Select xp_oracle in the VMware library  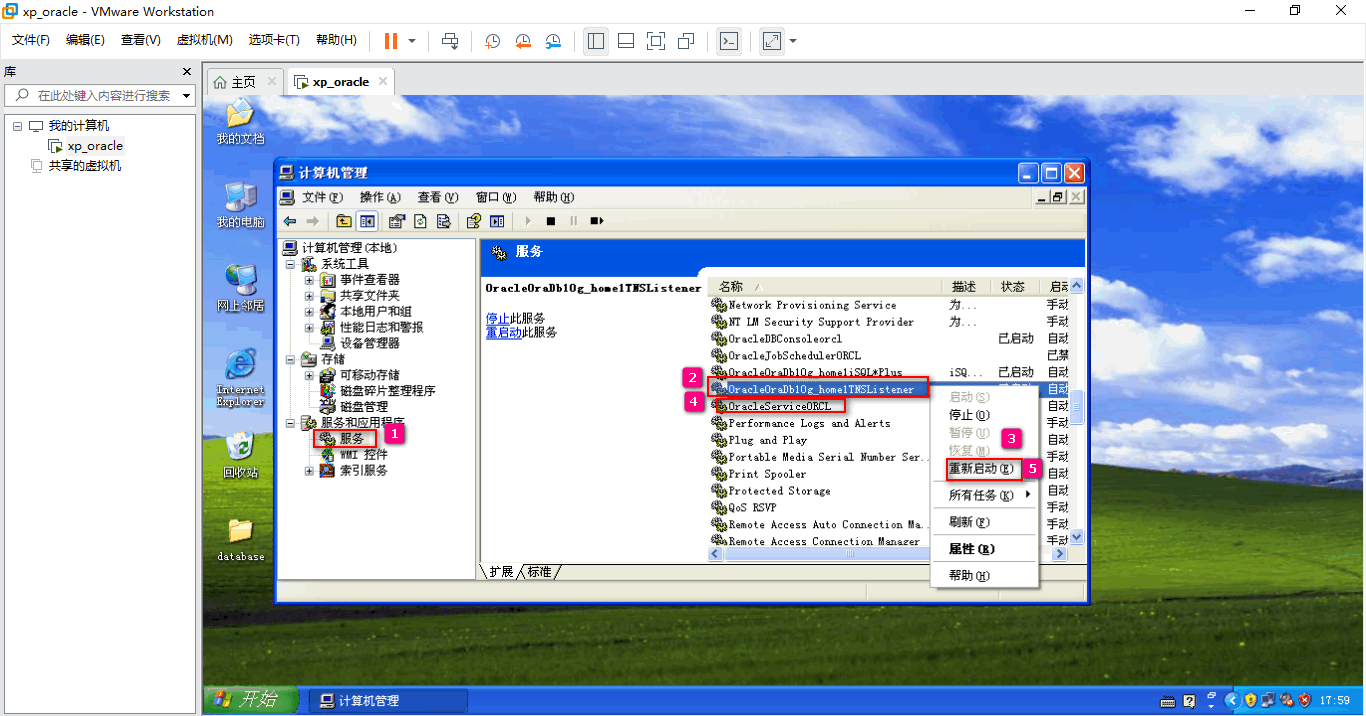click(x=95, y=146)
